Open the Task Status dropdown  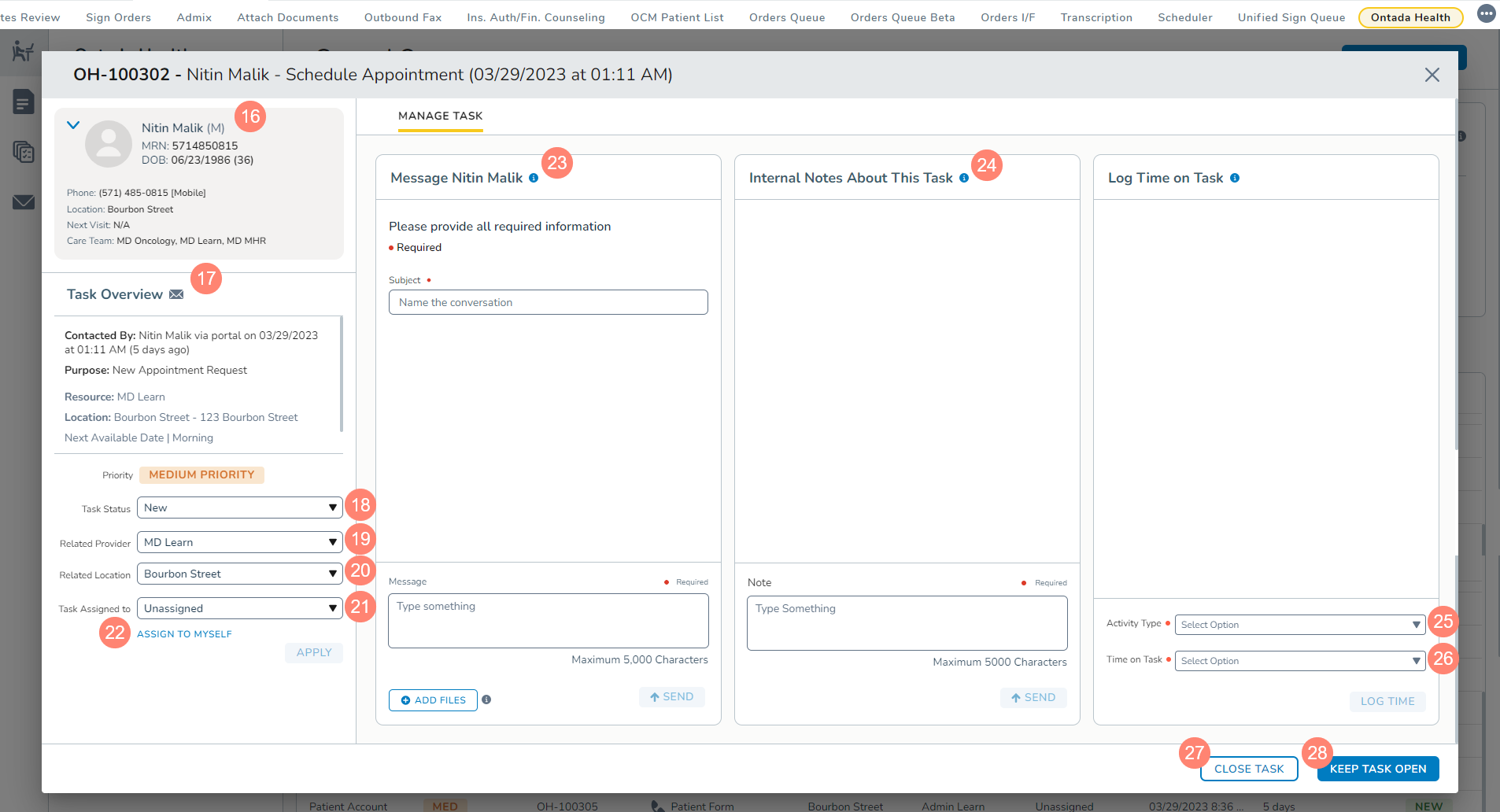239,507
